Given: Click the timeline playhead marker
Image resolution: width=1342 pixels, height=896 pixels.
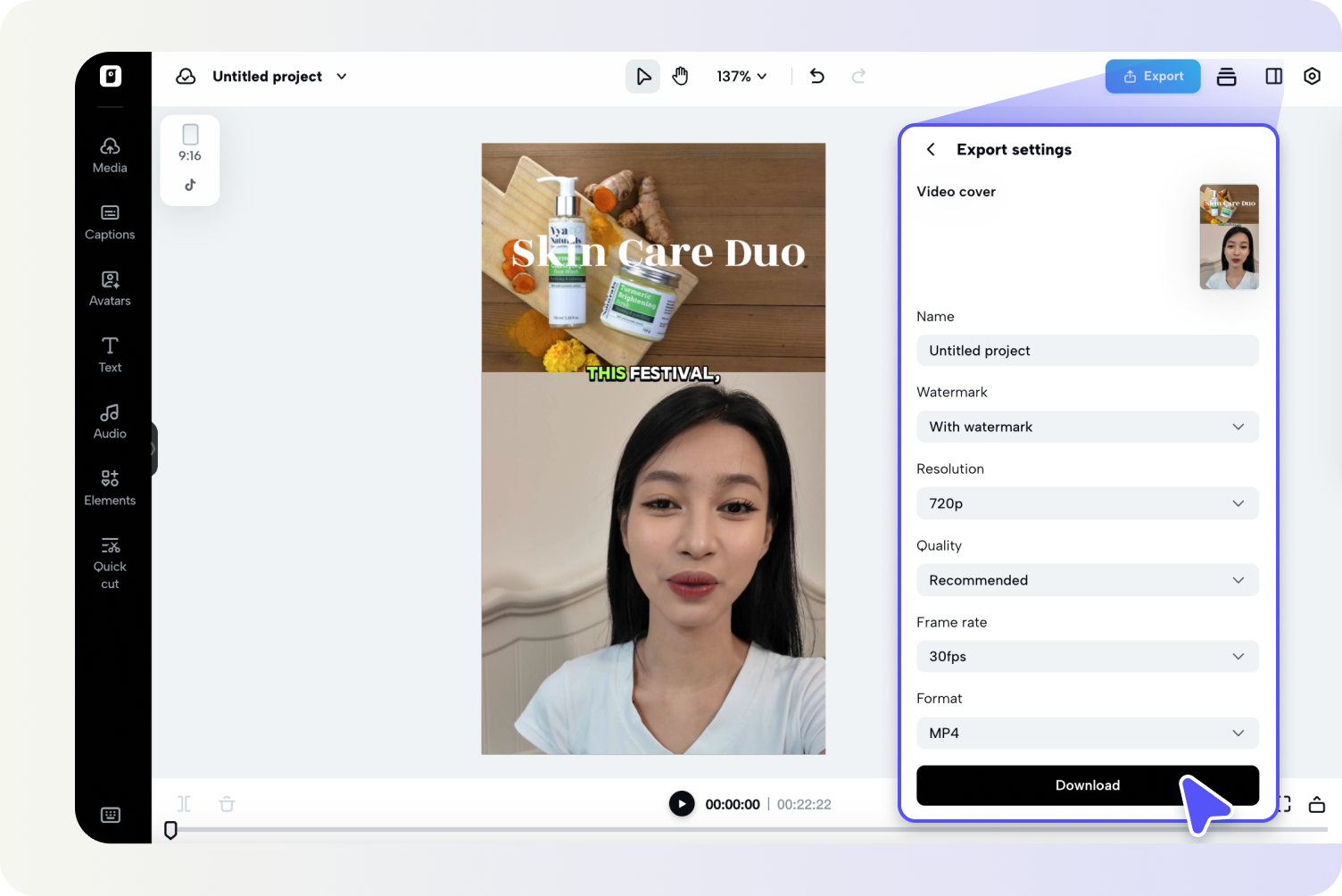Looking at the screenshot, I should pyautogui.click(x=170, y=830).
